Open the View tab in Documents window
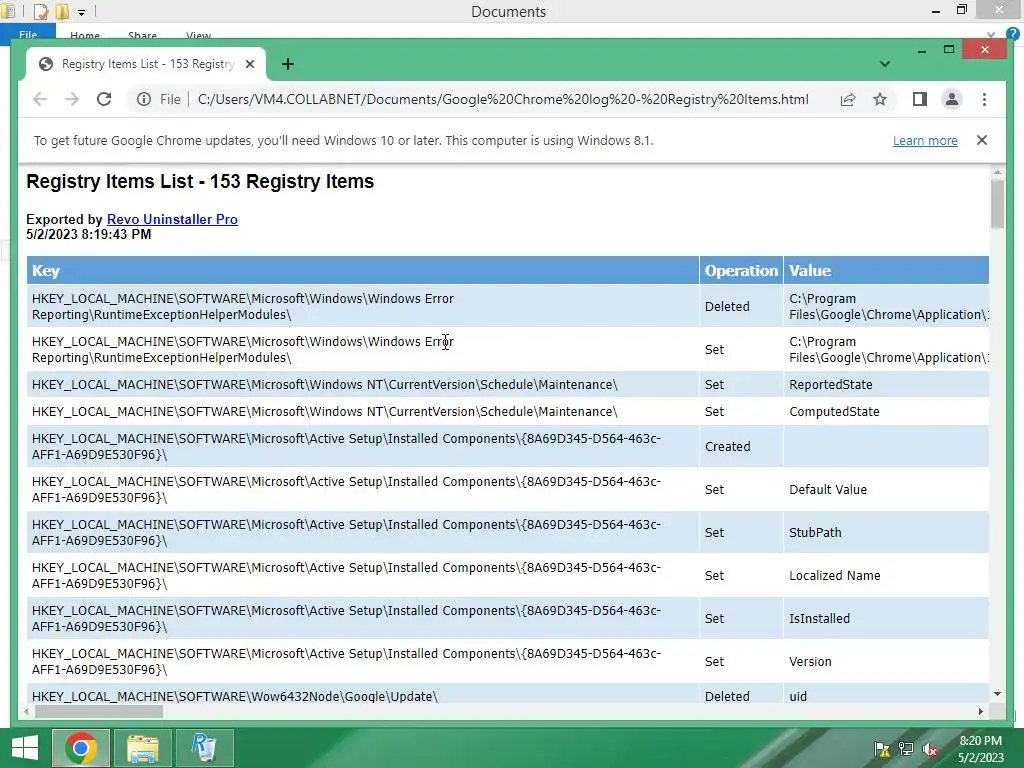 point(198,36)
